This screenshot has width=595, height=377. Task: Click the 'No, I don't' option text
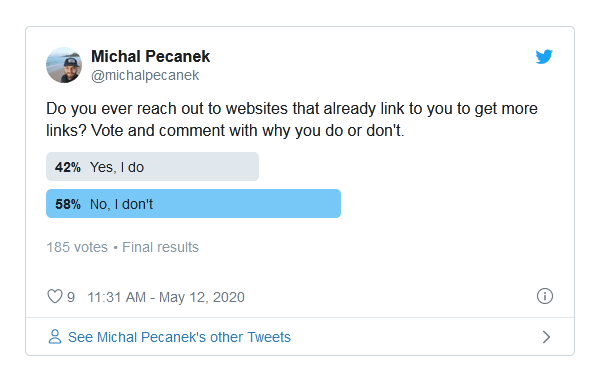click(121, 204)
